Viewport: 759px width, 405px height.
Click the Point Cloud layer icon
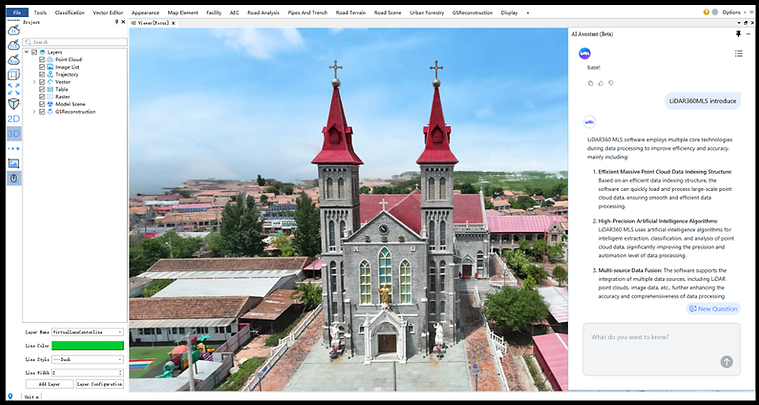(50, 60)
